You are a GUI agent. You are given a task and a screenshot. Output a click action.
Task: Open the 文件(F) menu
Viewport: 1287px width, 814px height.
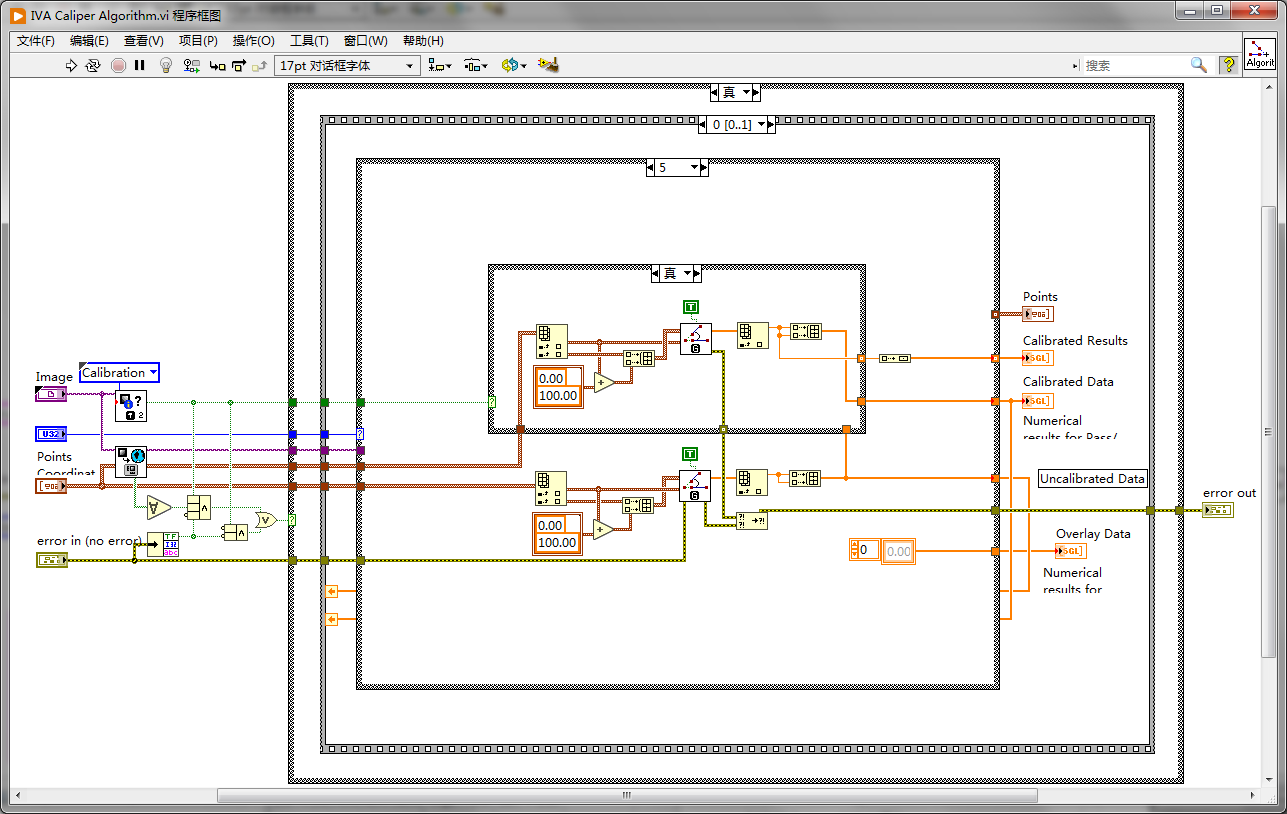(36, 41)
